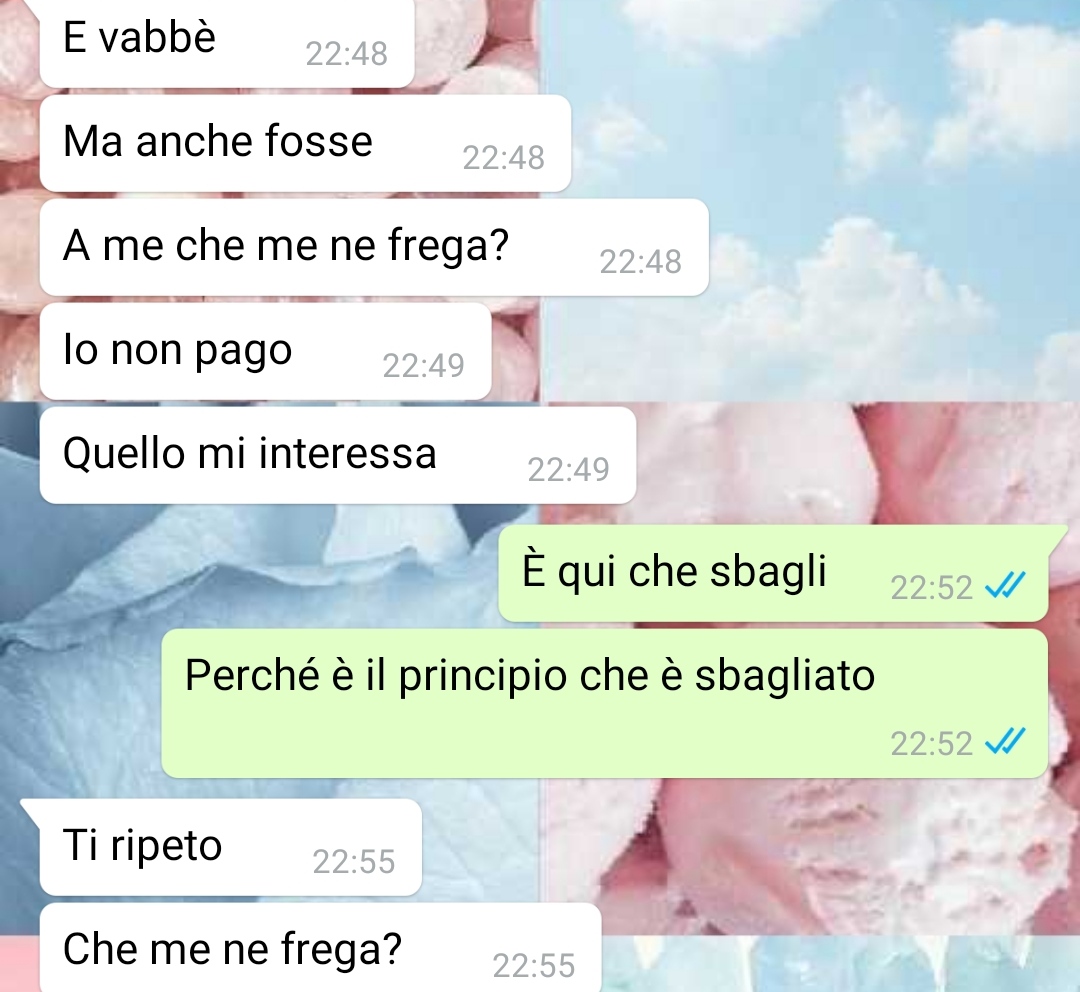Select the green "È qui che sbagli" bubble
The height and width of the screenshot is (992, 1080).
(773, 573)
